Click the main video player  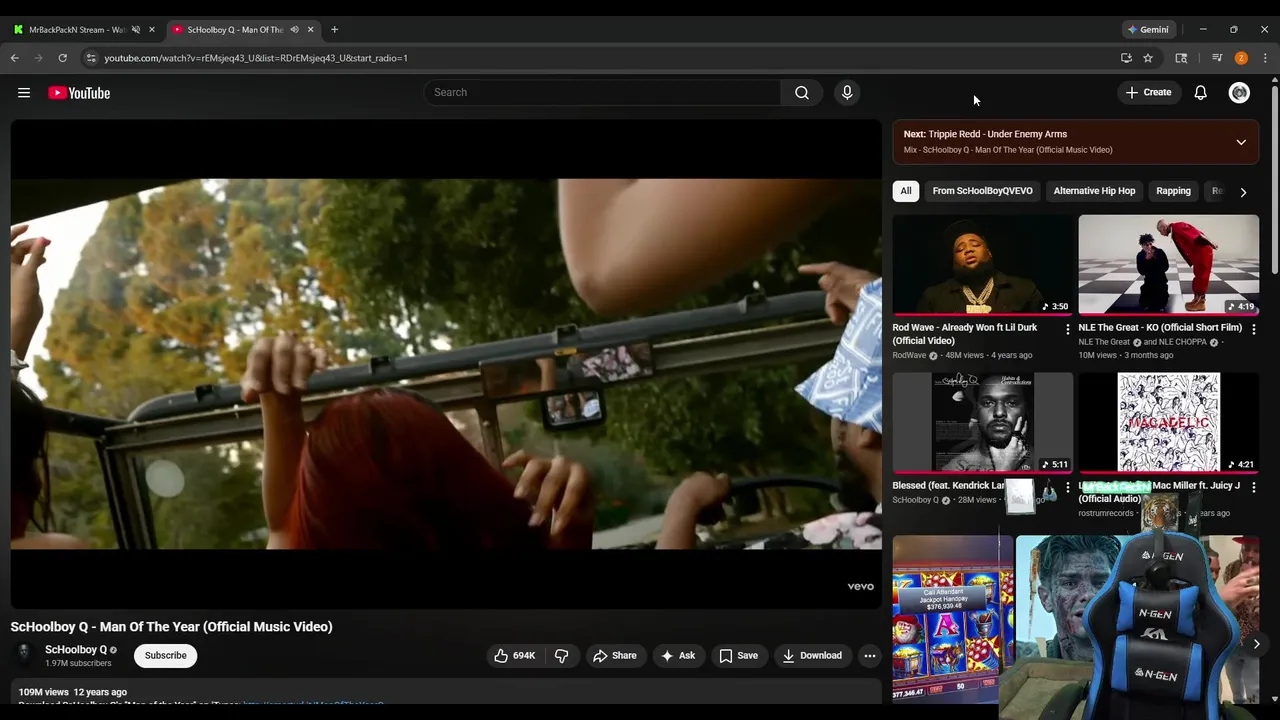[446, 364]
